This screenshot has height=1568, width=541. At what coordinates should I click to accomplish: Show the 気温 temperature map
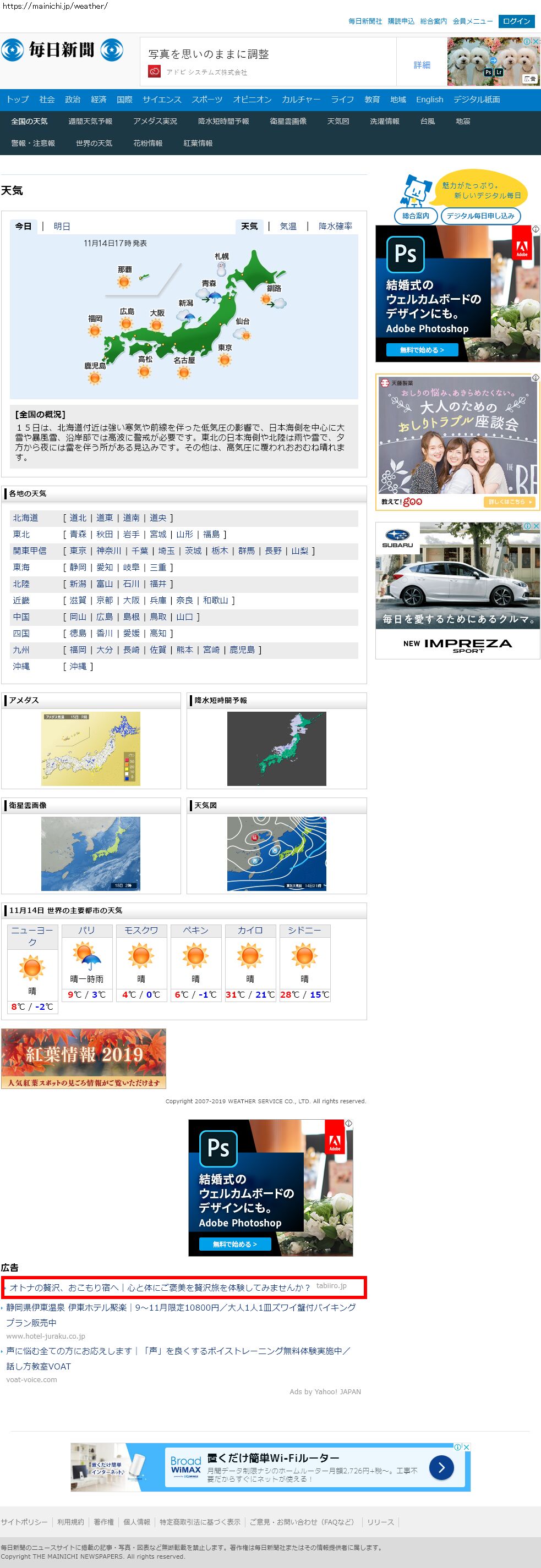point(288,227)
